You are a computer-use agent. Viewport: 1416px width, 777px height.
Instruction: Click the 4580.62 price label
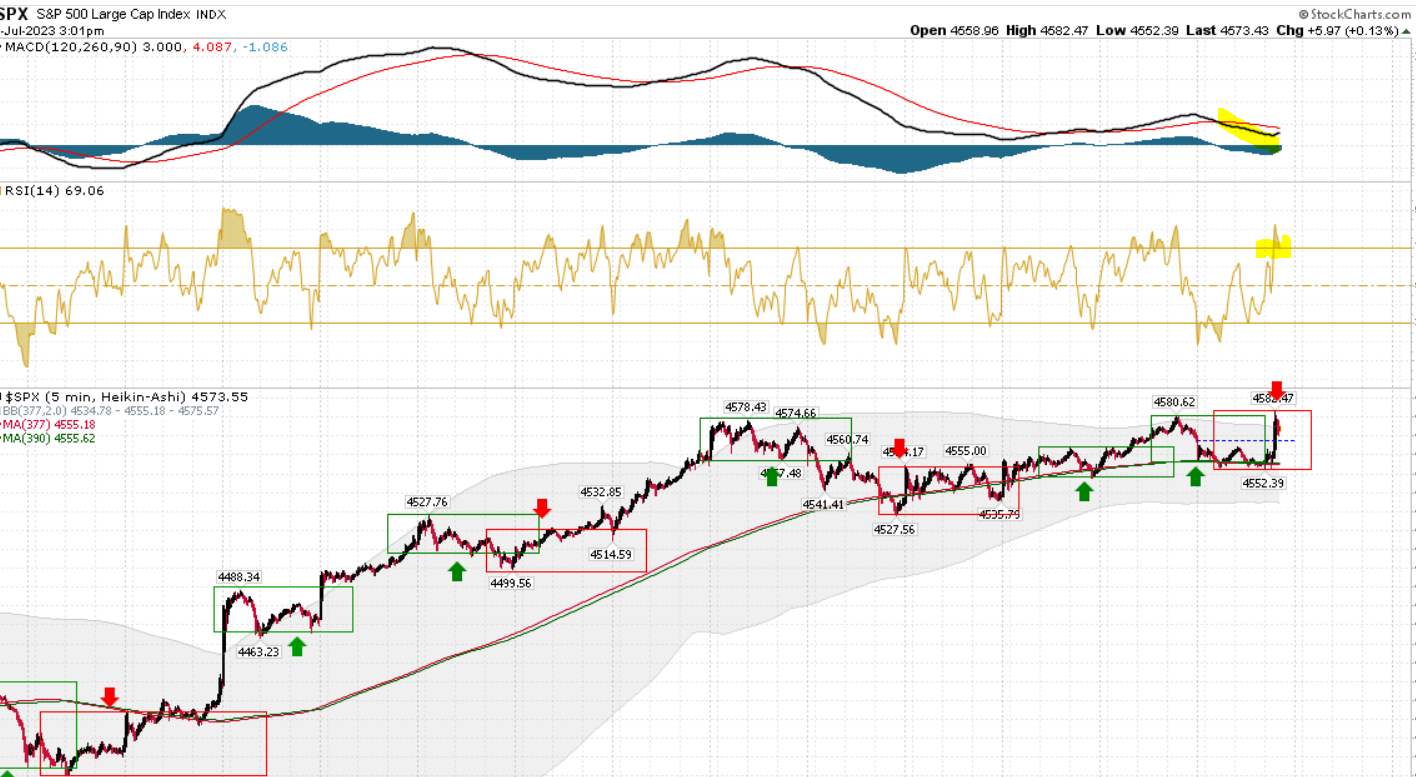click(x=1174, y=402)
